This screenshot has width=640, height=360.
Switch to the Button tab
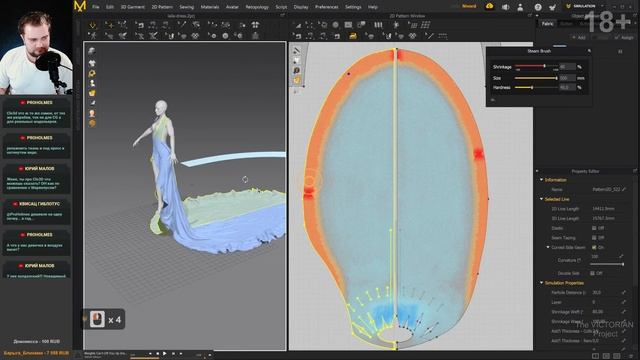pos(566,24)
